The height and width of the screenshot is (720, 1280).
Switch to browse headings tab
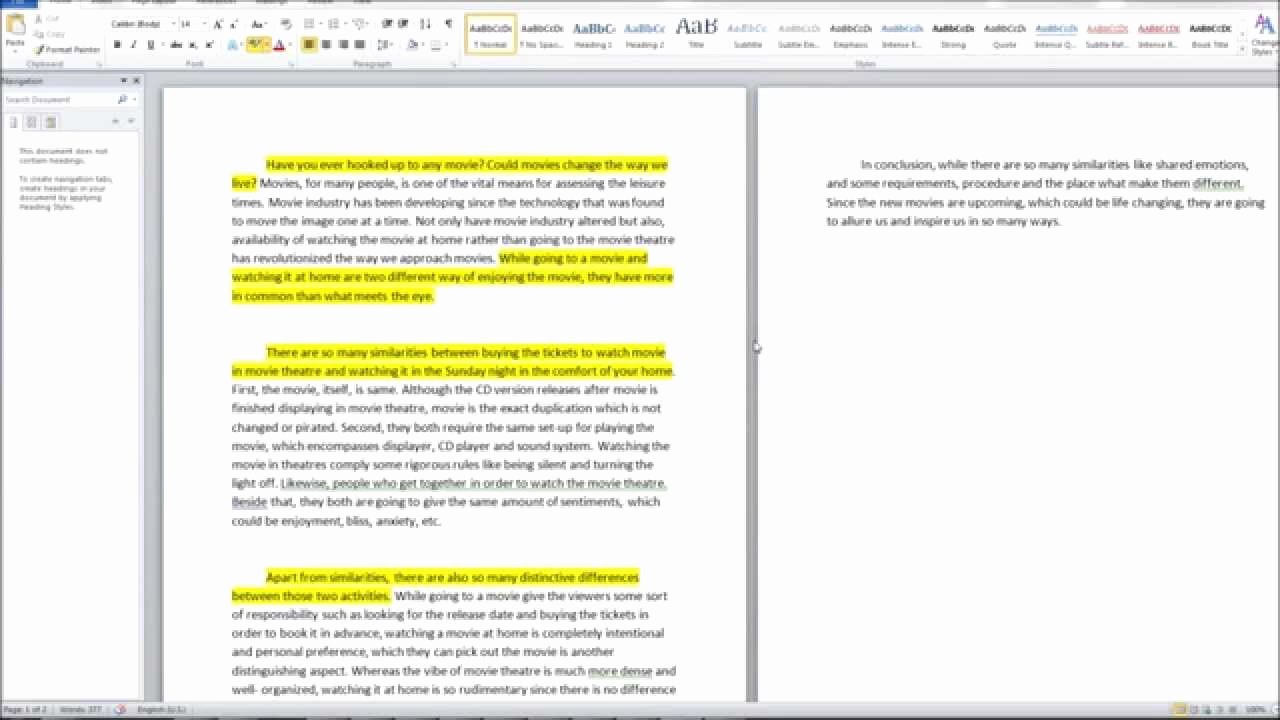click(x=14, y=122)
